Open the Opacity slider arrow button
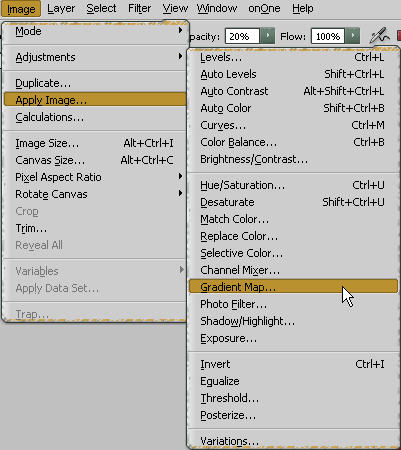Image resolution: width=401 pixels, height=450 pixels. [267, 36]
